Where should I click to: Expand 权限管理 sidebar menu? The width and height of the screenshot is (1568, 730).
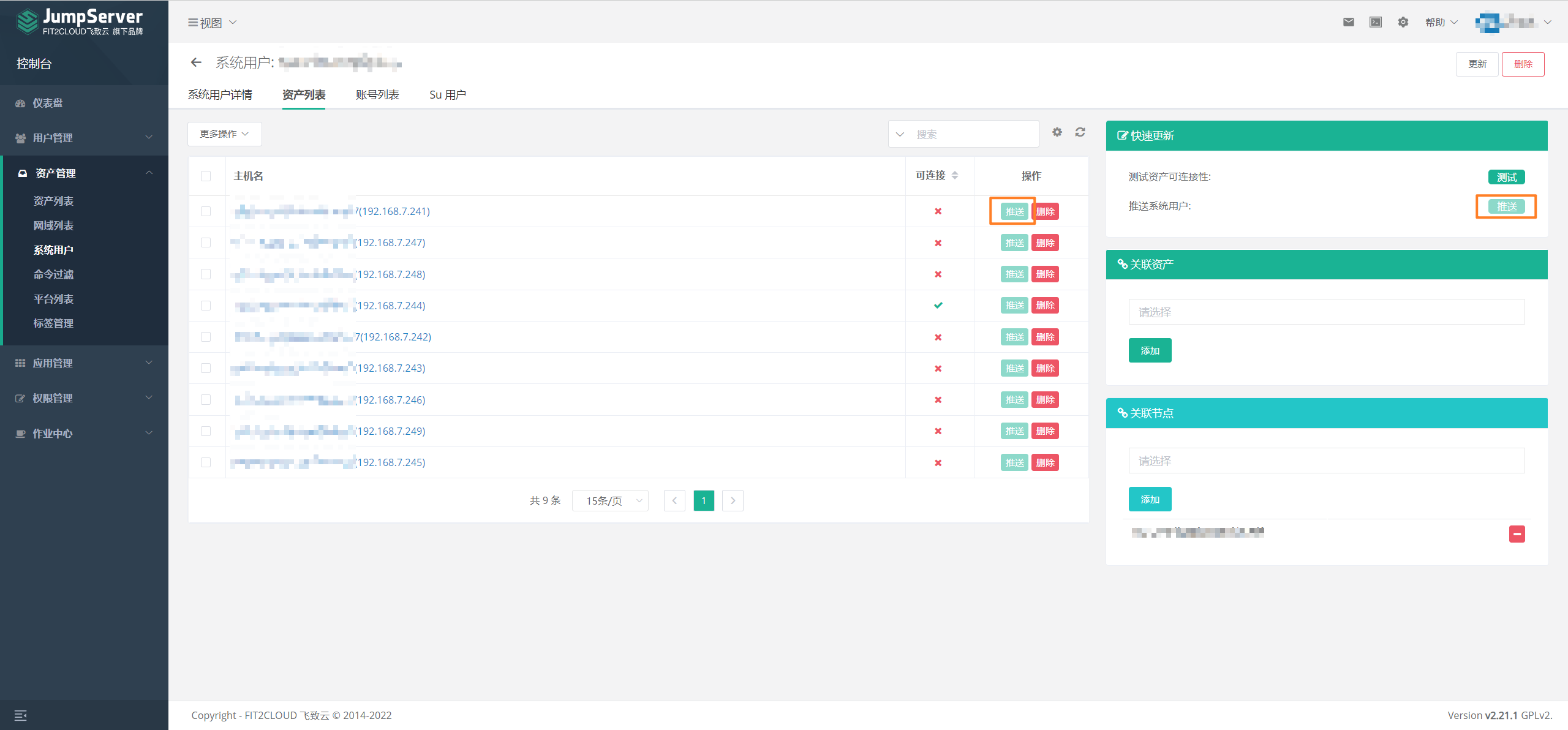pyautogui.click(x=84, y=398)
